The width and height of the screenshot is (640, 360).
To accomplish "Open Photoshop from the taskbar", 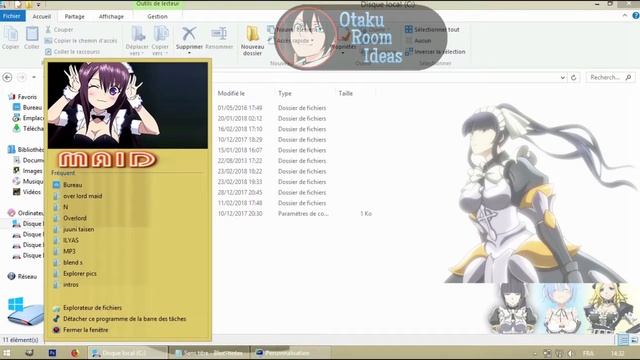I will (52, 353).
